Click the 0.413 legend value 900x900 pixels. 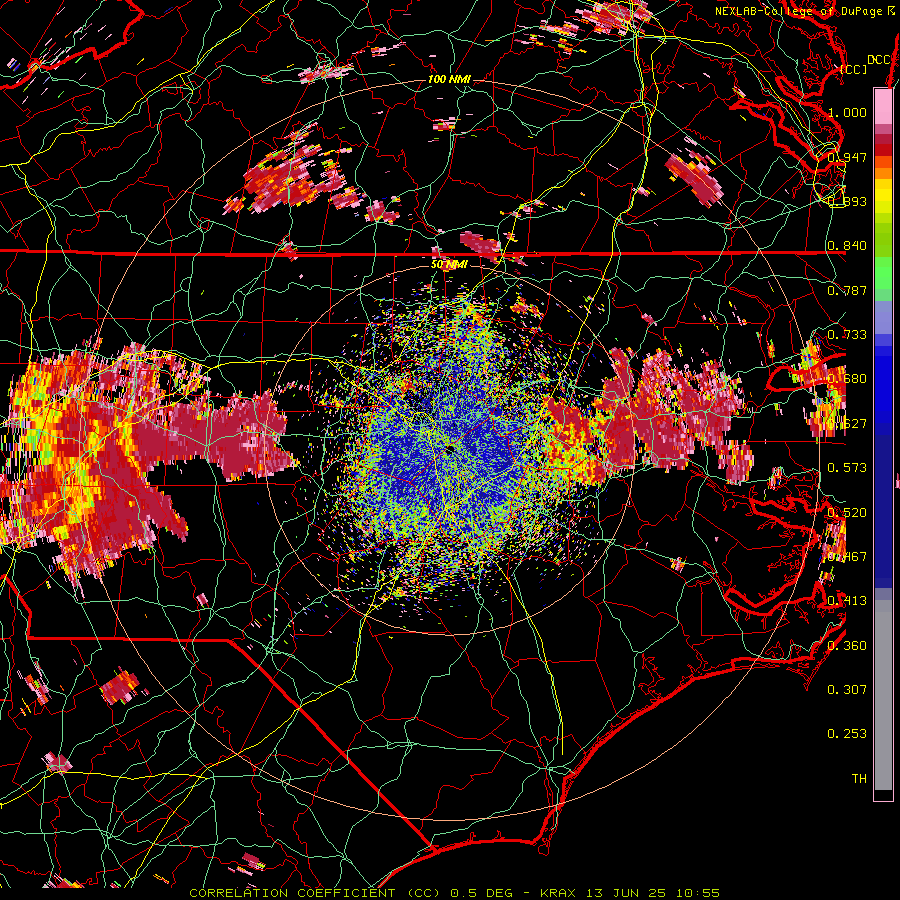pos(847,601)
